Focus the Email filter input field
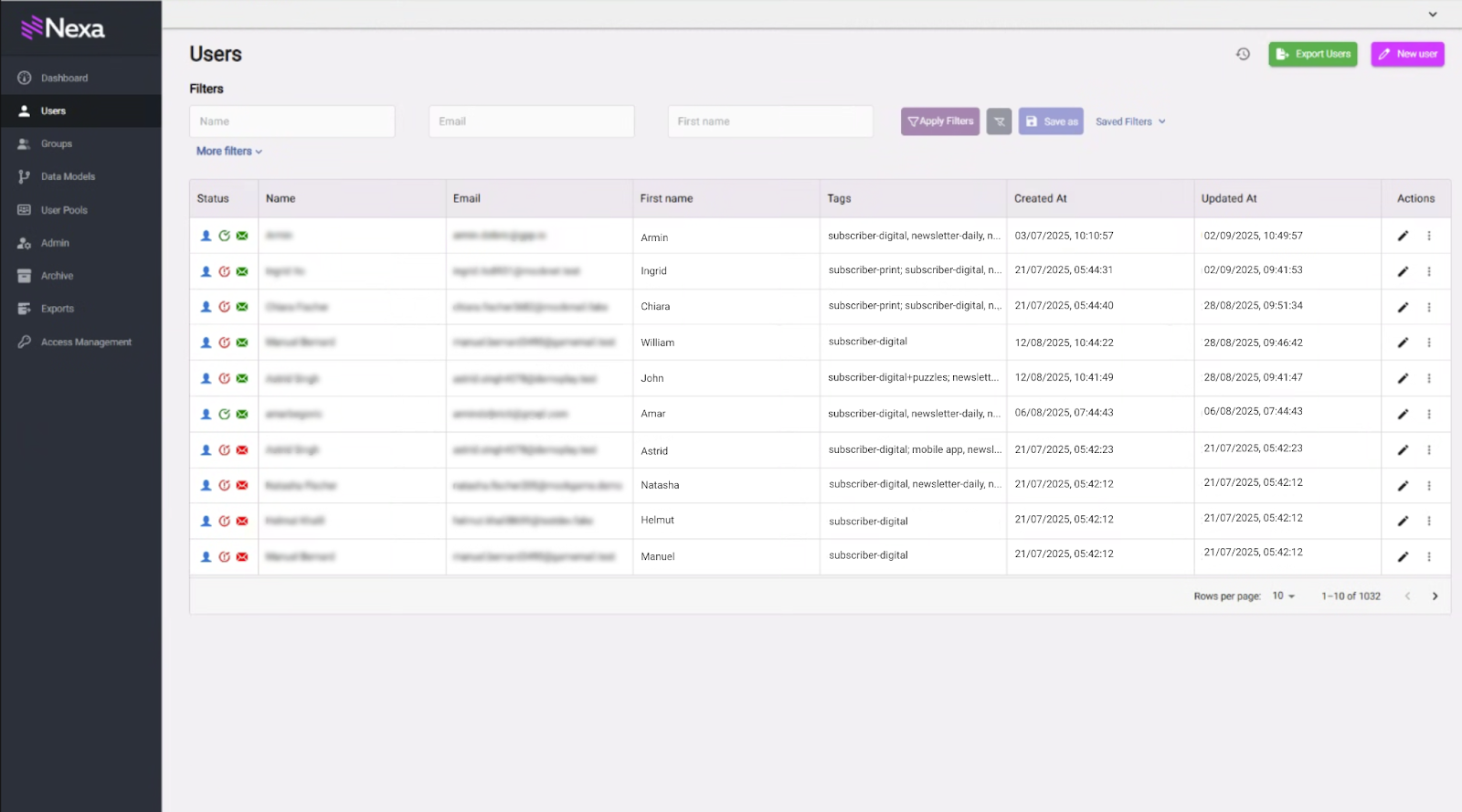Screen dimensions: 1462x812 point(531,121)
